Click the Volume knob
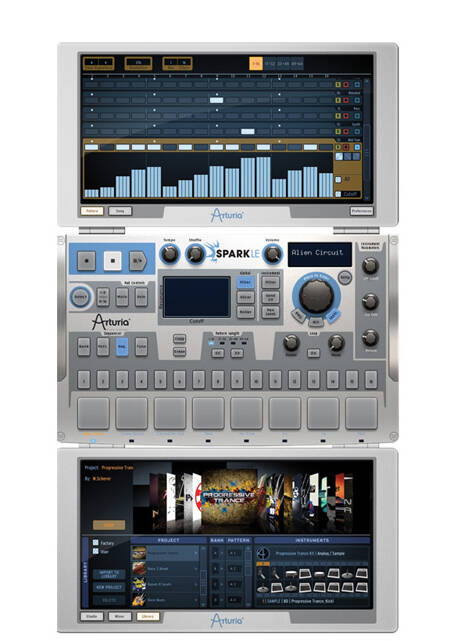Viewport: 457px width, 641px height. tap(272, 254)
